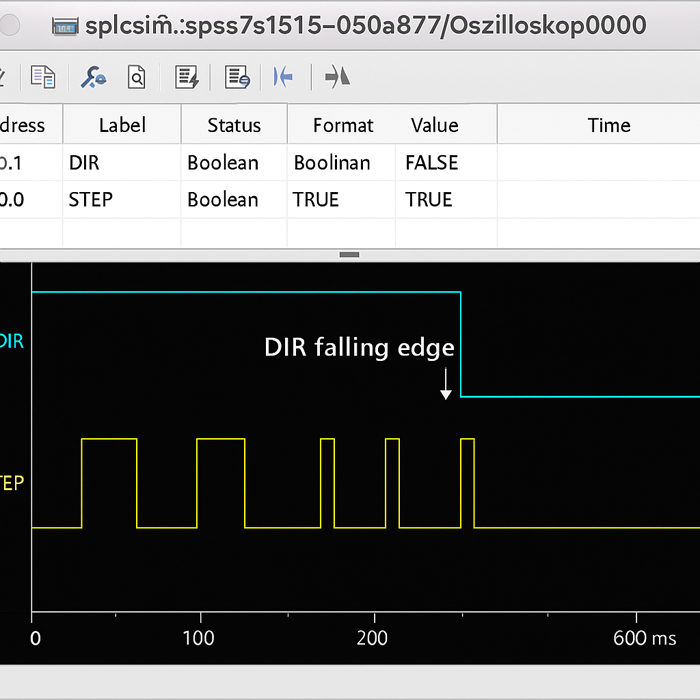Open the magnifier page preview icon
The image size is (700, 700).
pyautogui.click(x=136, y=77)
